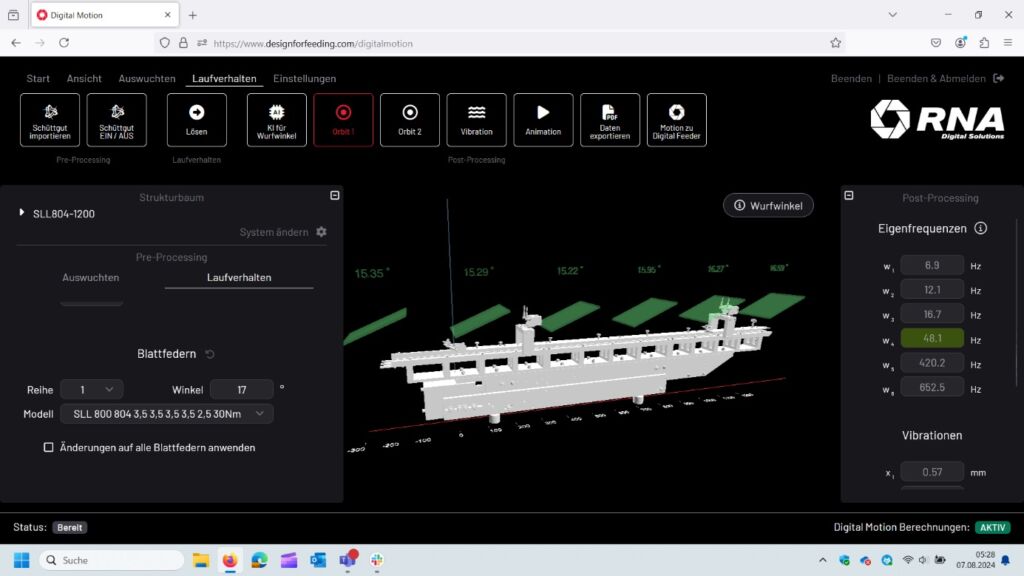
Task: Click the Schüttgut importieren icon button
Action: click(x=50, y=120)
